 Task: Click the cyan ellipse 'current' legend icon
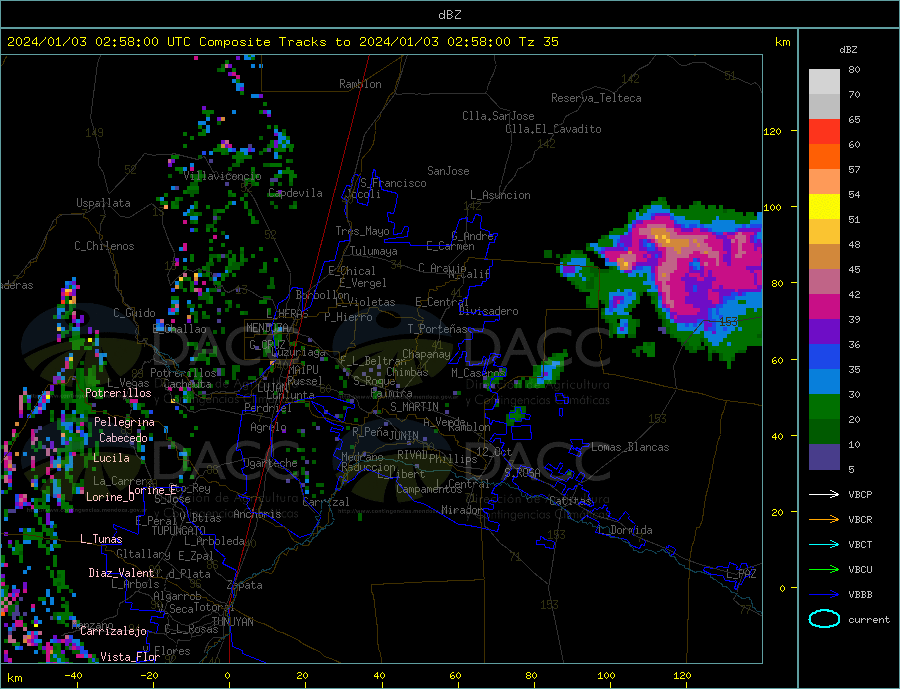pyautogui.click(x=824, y=619)
